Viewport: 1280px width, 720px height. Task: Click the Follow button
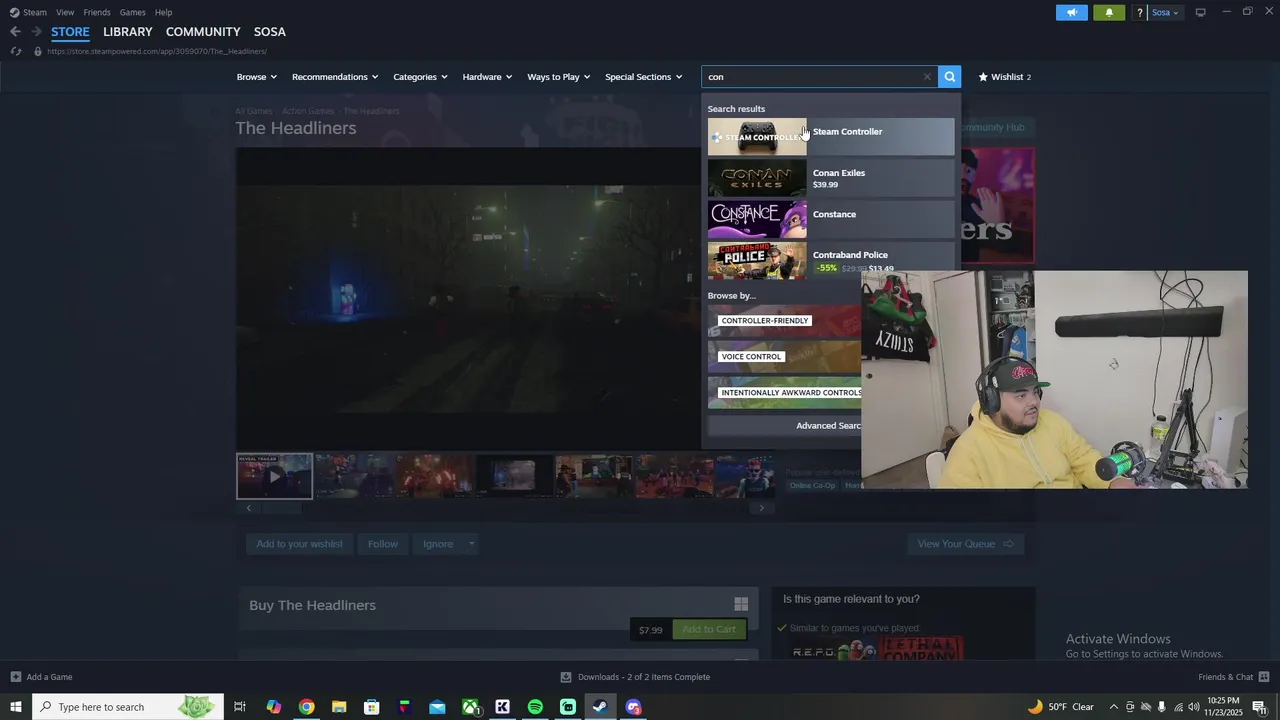(383, 544)
